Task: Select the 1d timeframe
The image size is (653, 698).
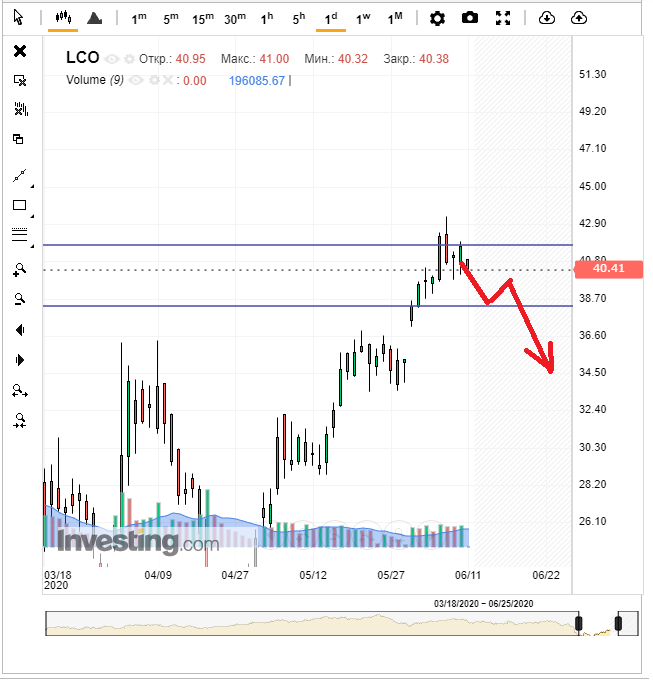Action: point(331,19)
